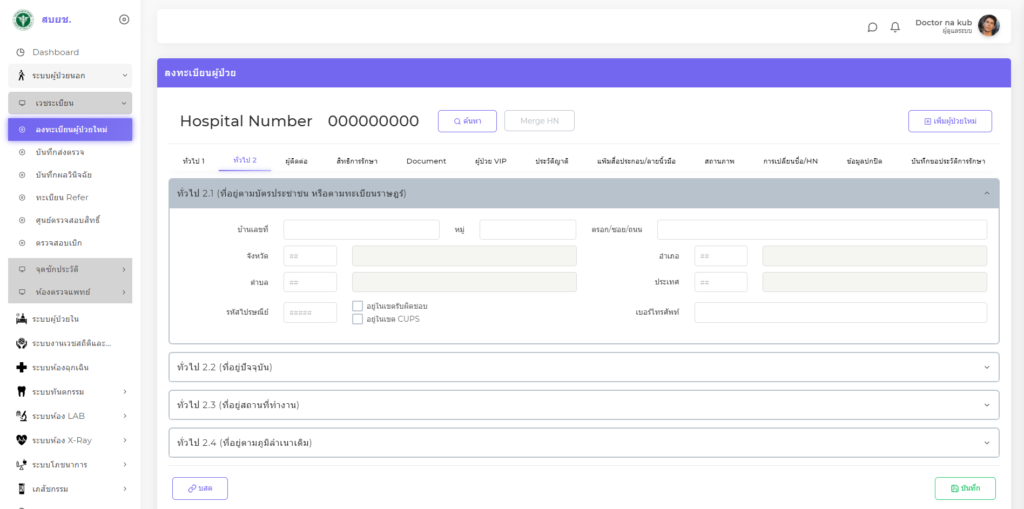The height and width of the screenshot is (509, 1024).
Task: Click the ค้นหา search button
Action: 467,121
